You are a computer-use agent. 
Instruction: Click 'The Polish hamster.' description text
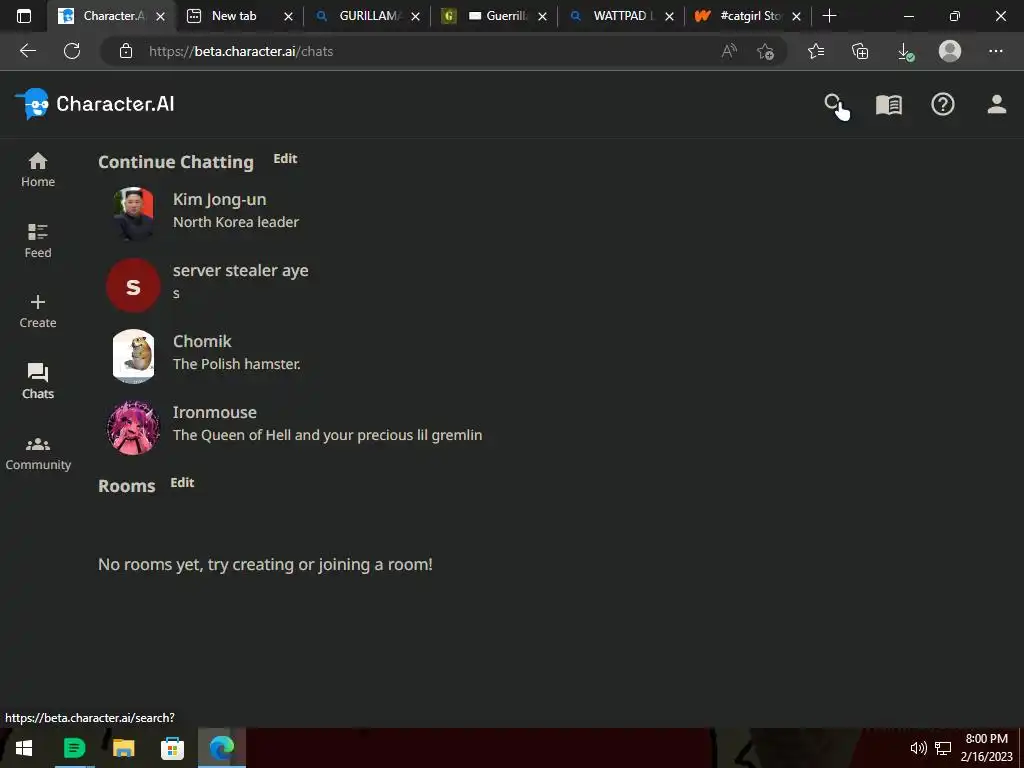tap(236, 364)
